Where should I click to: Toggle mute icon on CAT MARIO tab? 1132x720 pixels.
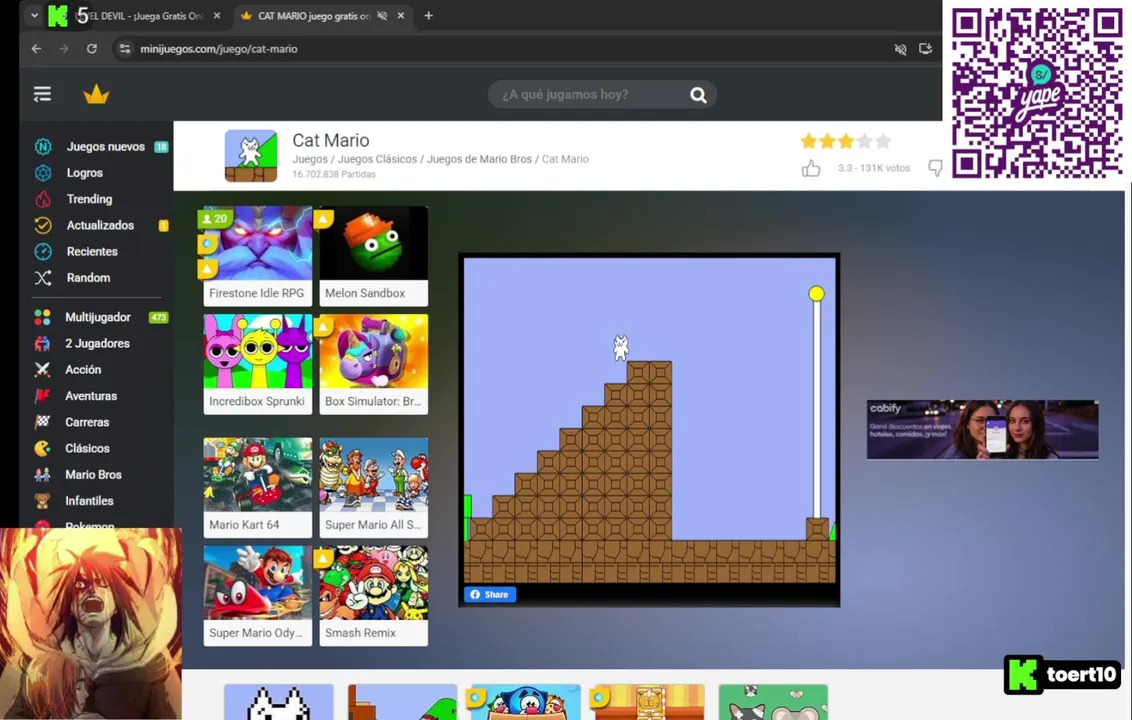pyautogui.click(x=382, y=15)
